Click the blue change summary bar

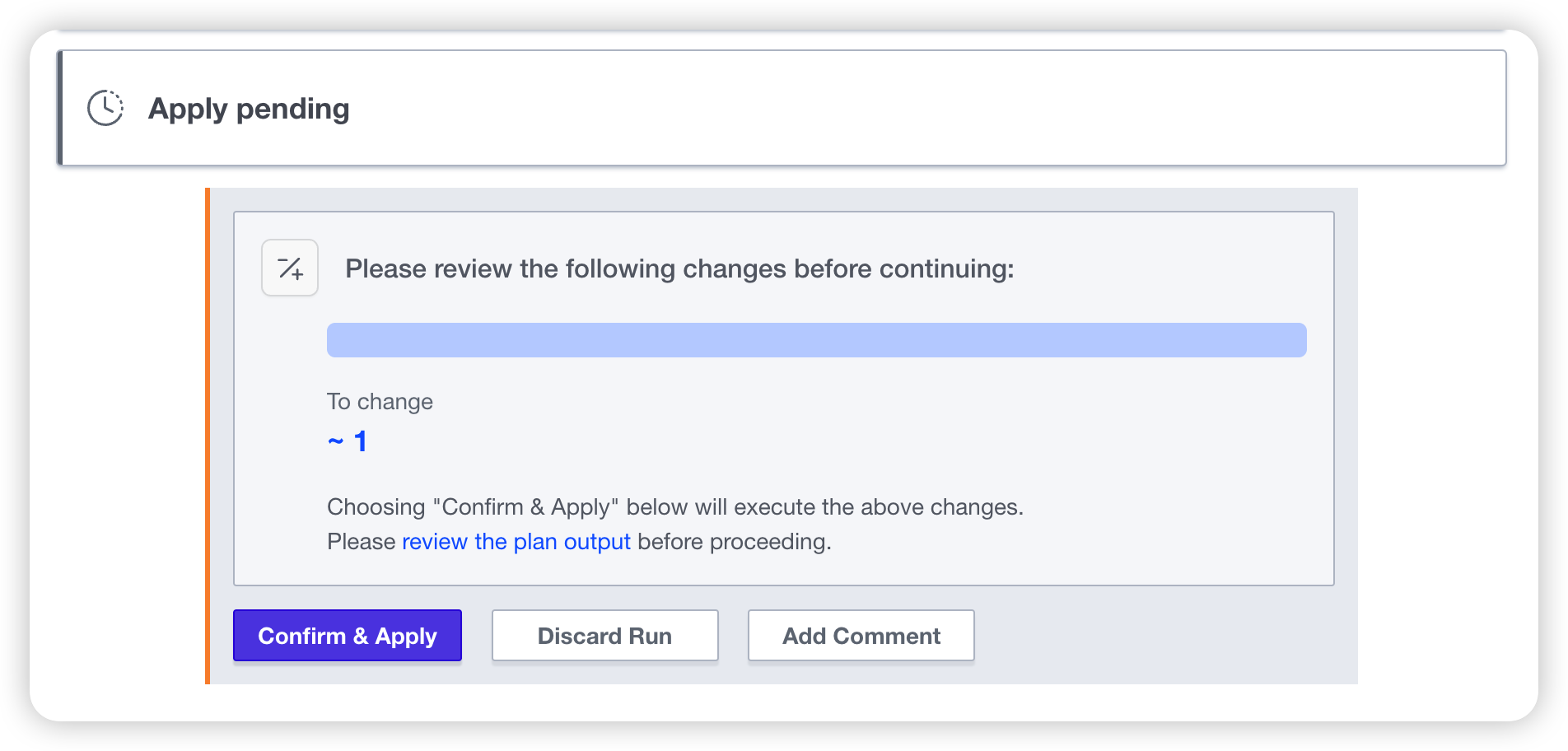(817, 340)
